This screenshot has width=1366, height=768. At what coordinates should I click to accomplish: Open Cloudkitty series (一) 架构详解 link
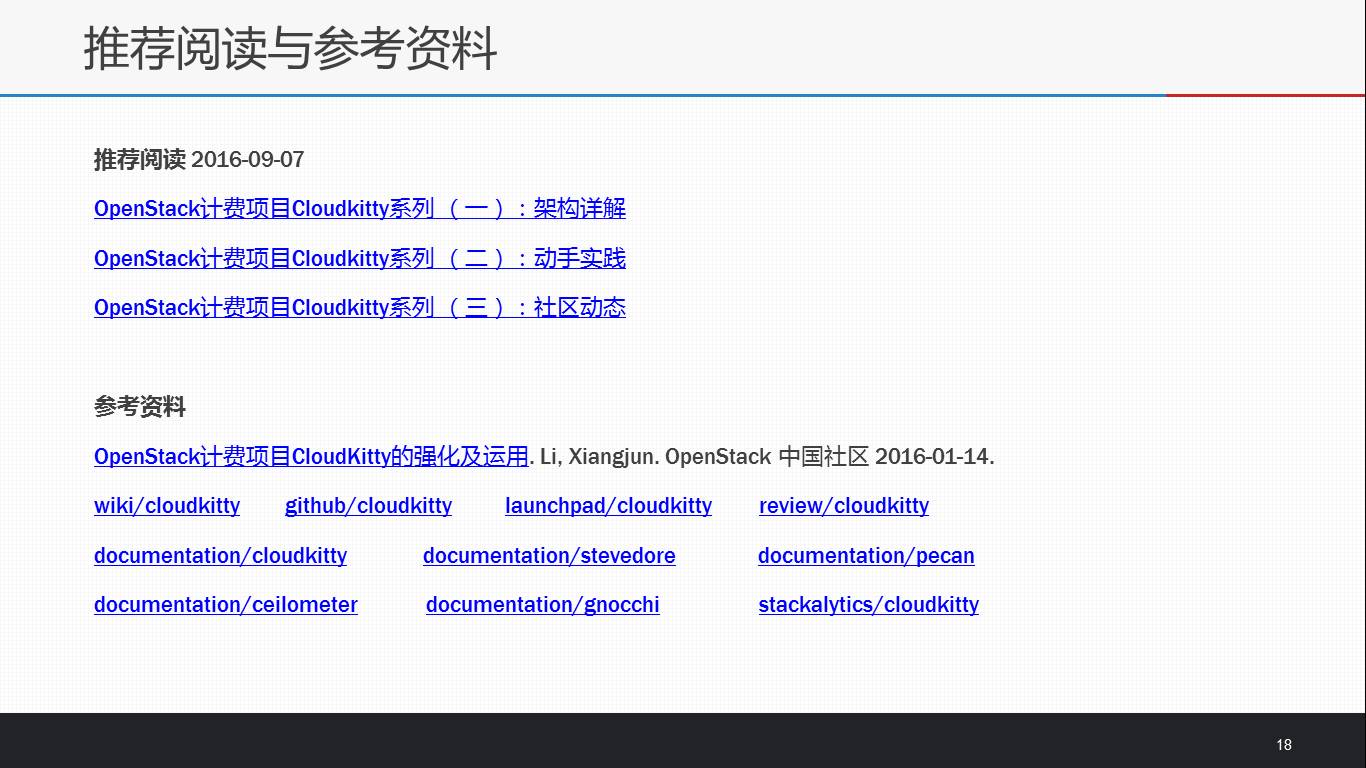(360, 208)
